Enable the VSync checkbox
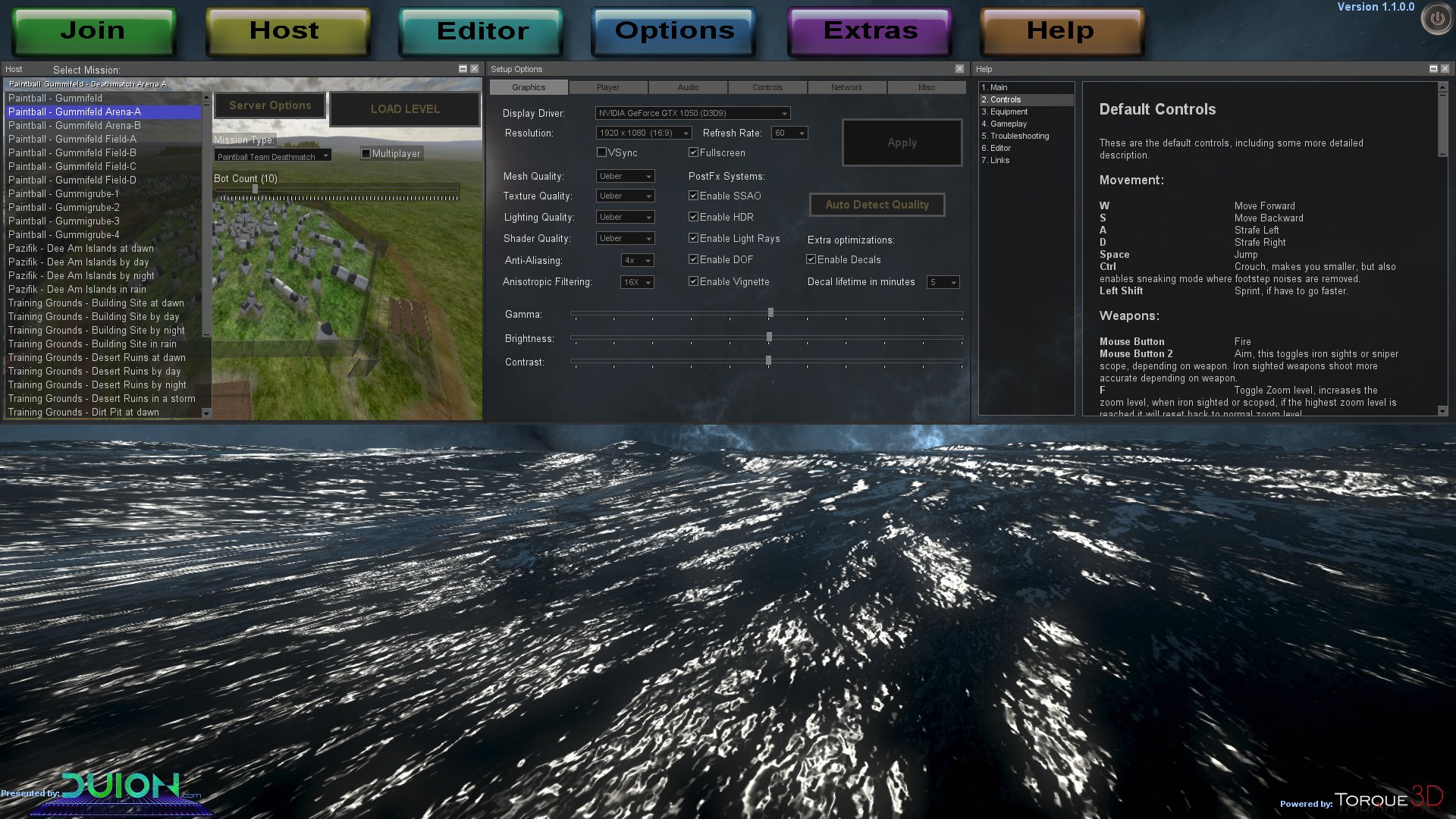Viewport: 1456px width, 819px height. click(602, 152)
